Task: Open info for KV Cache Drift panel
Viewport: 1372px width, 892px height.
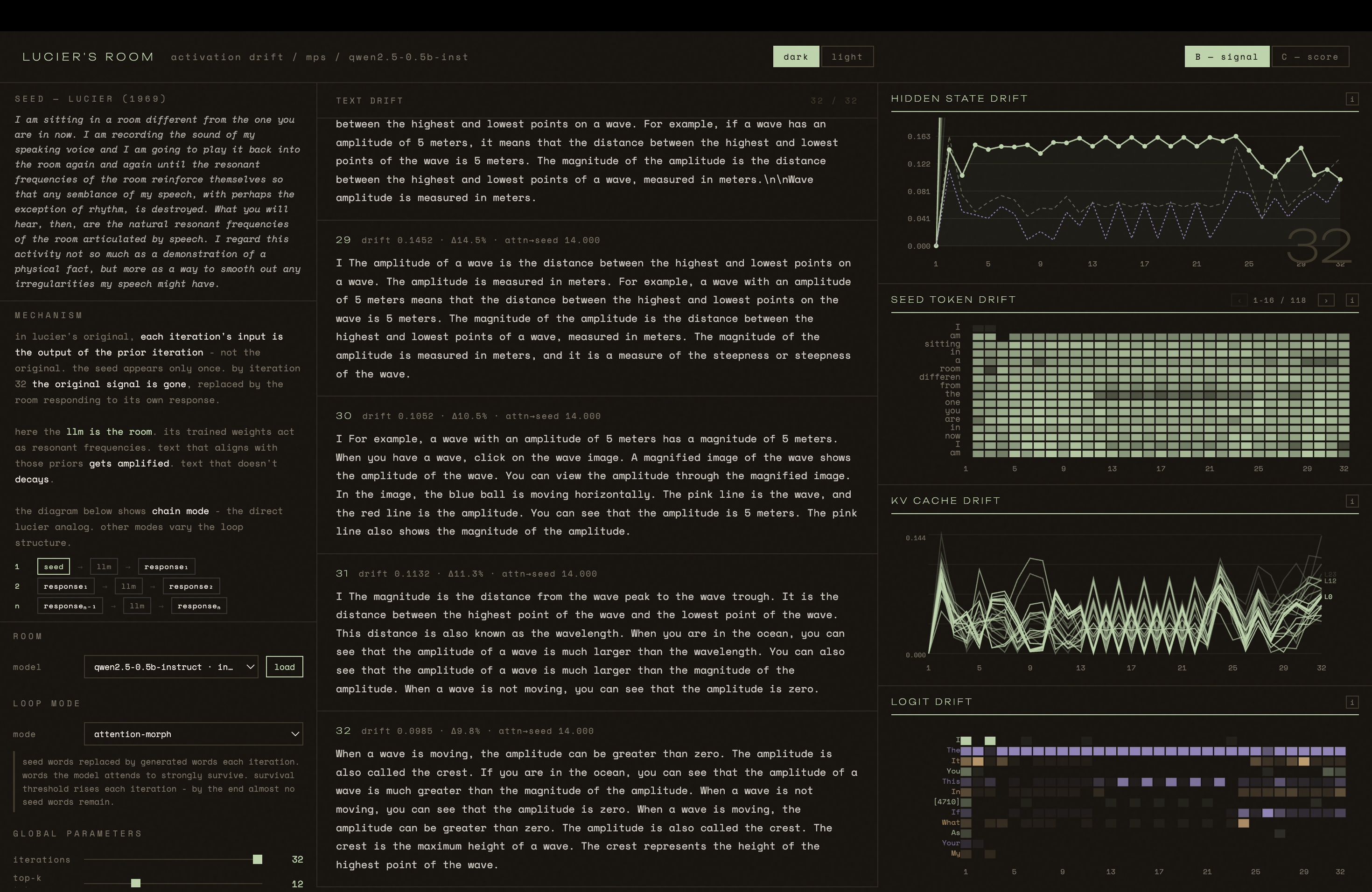Action: (1352, 502)
